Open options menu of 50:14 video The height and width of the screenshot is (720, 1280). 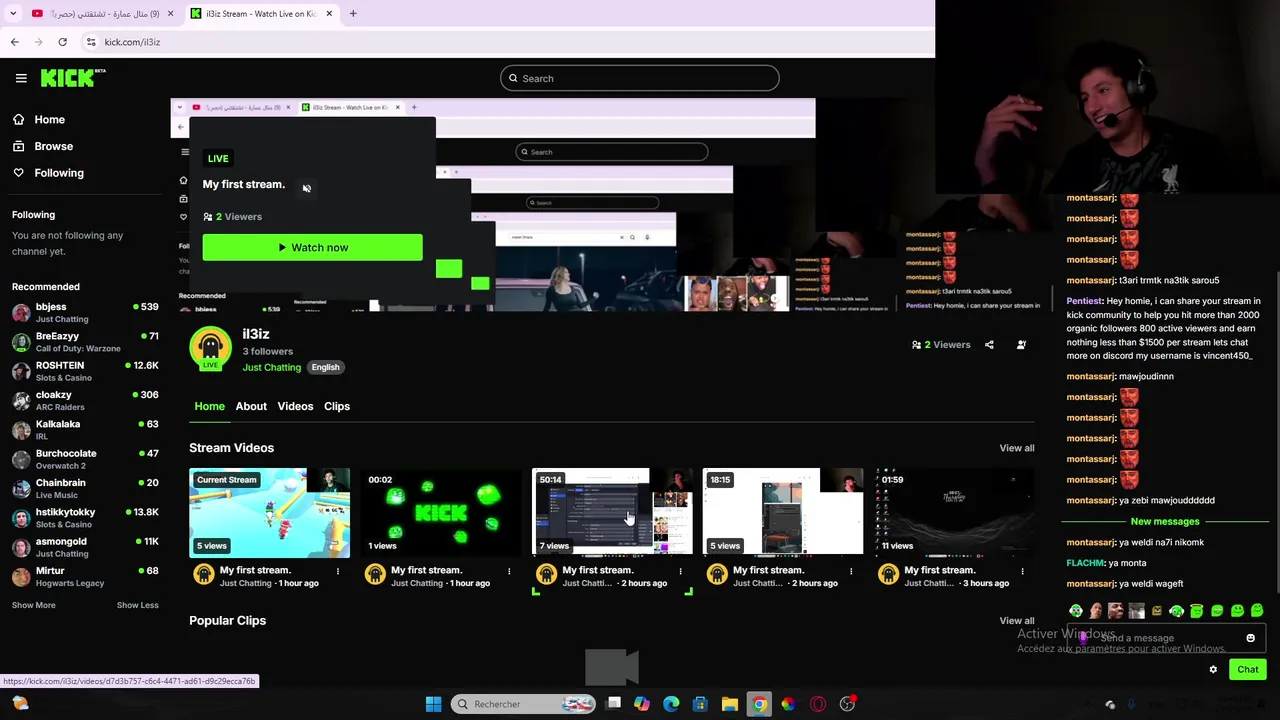680,572
